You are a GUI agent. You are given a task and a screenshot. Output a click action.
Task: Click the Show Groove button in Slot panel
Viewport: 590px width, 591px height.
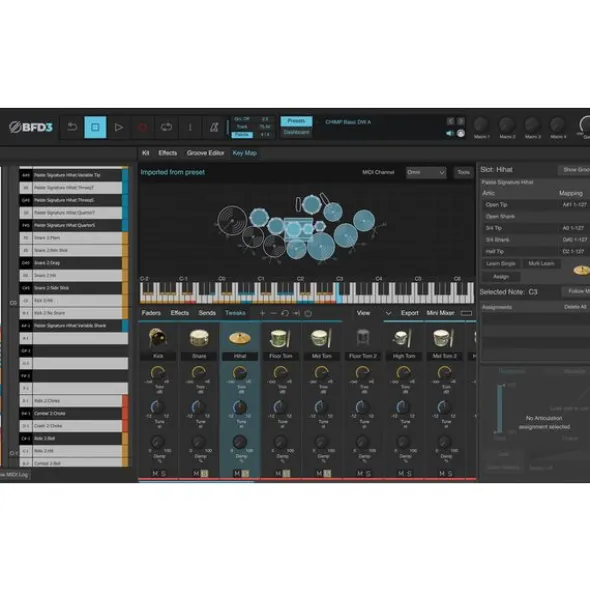tap(574, 170)
